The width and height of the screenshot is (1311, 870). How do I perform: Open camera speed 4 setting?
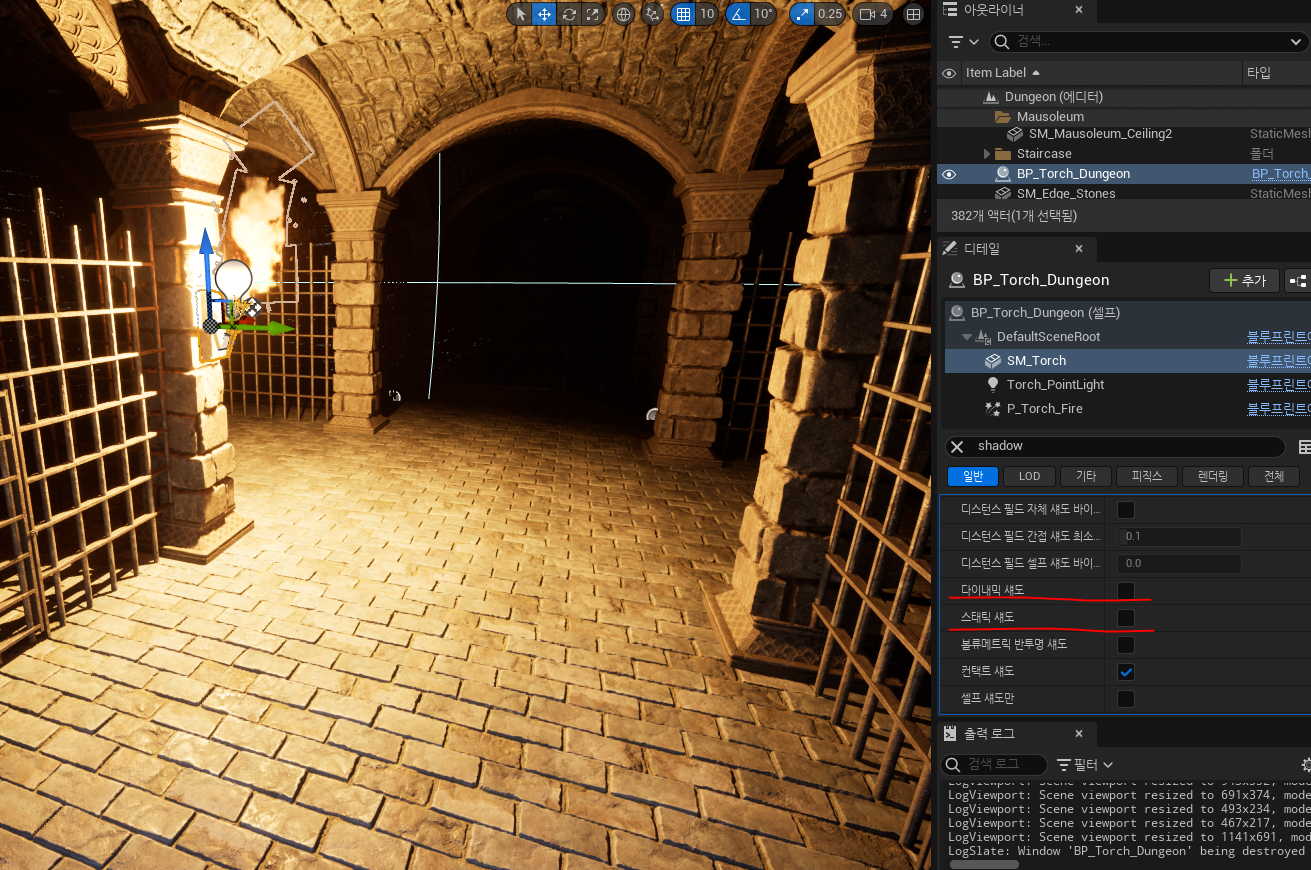tap(874, 14)
